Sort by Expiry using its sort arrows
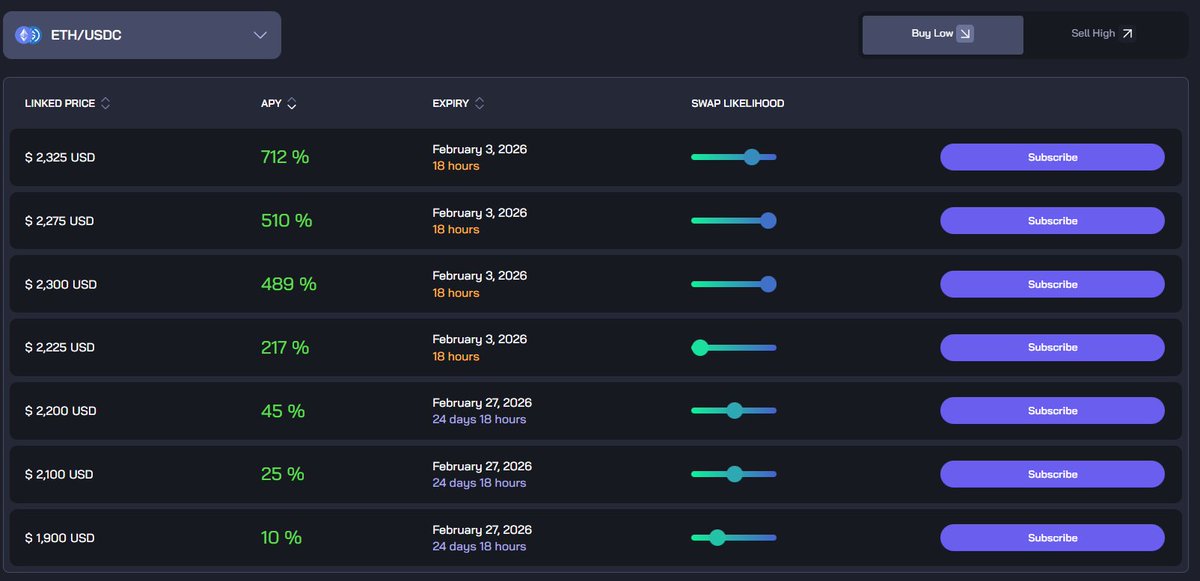Screen dimensions: 1200x581 coord(480,103)
